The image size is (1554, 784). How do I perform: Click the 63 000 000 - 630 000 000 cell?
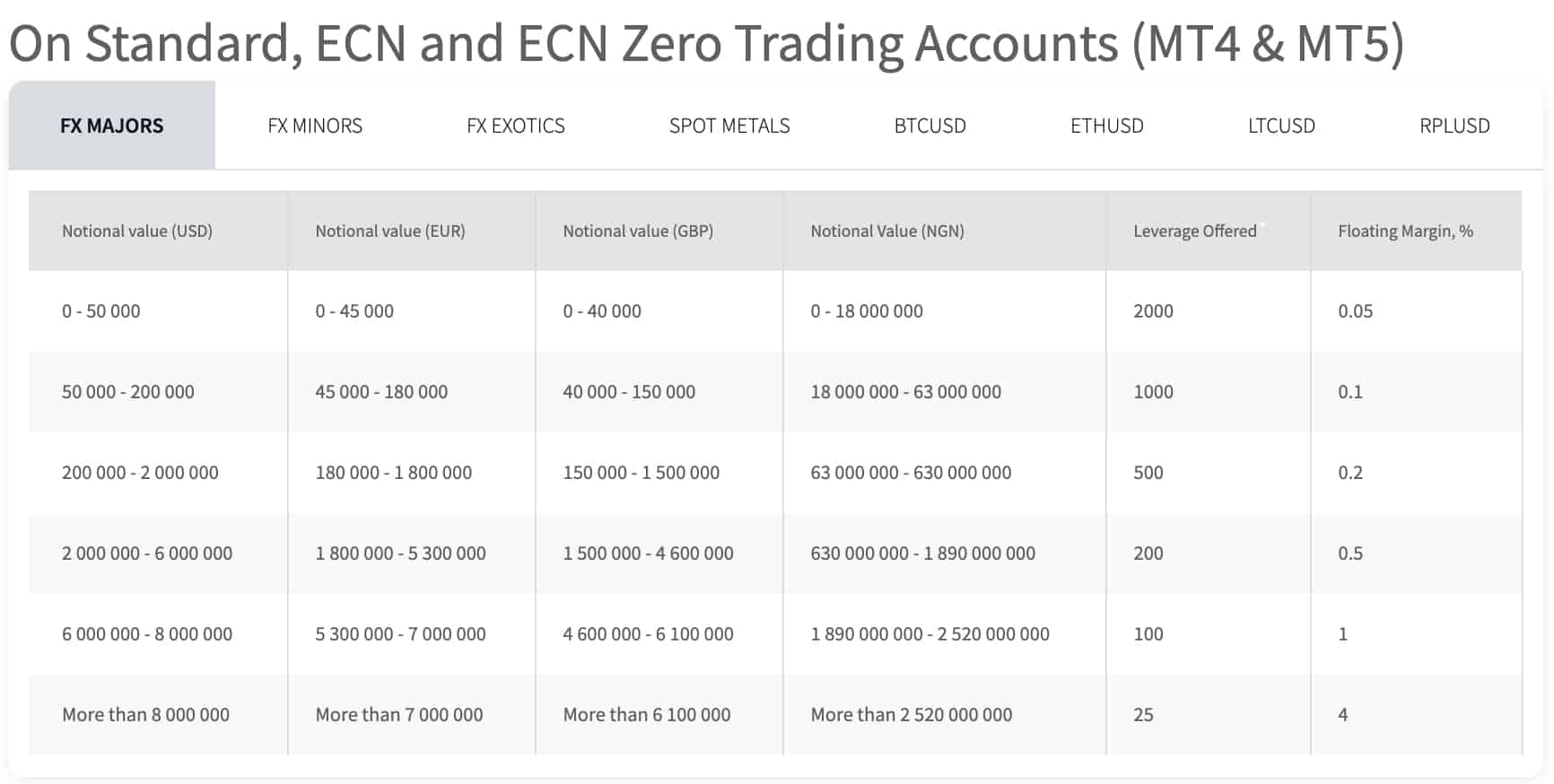[x=945, y=473]
